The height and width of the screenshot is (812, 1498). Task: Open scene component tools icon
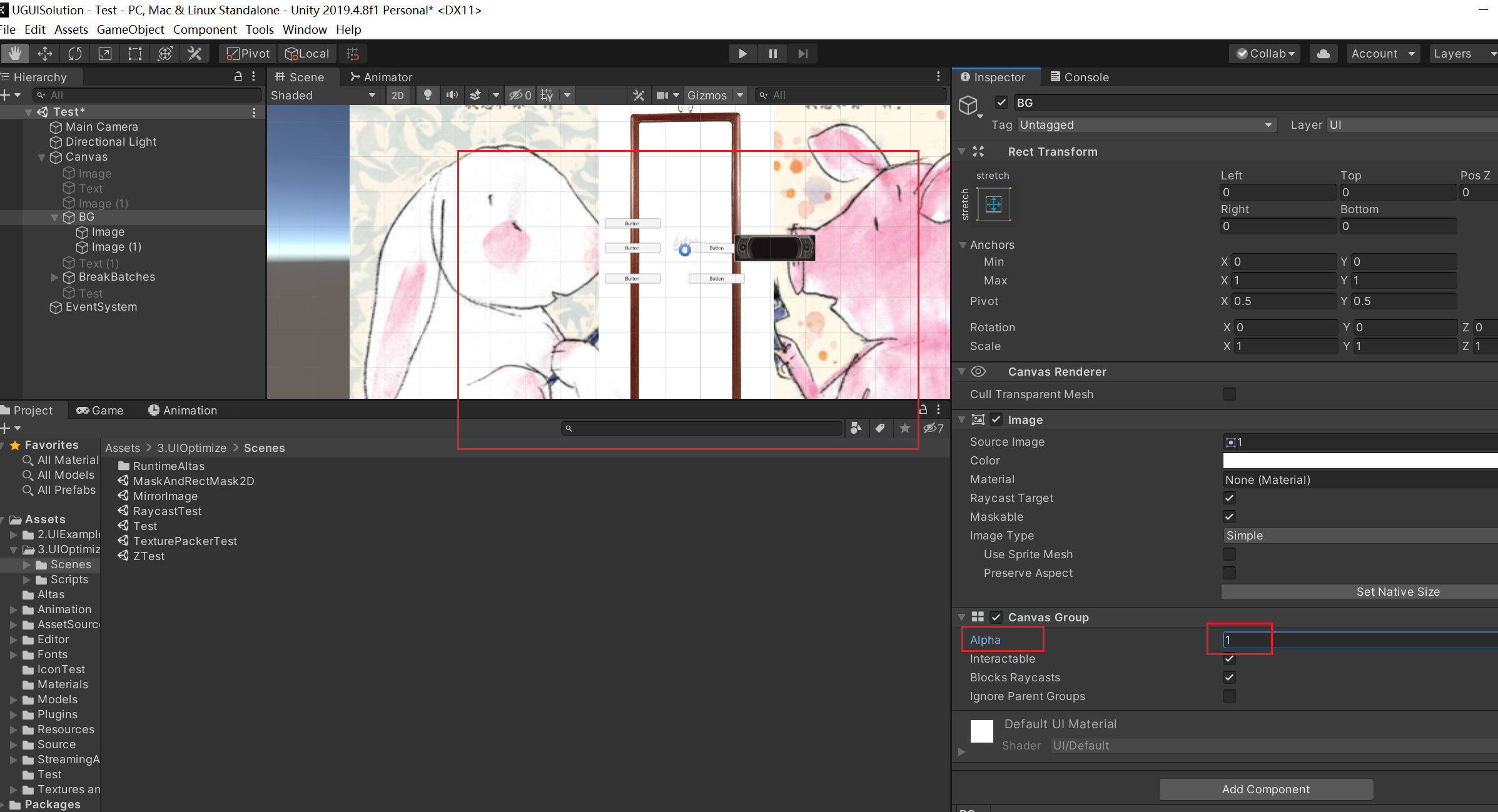click(x=639, y=95)
